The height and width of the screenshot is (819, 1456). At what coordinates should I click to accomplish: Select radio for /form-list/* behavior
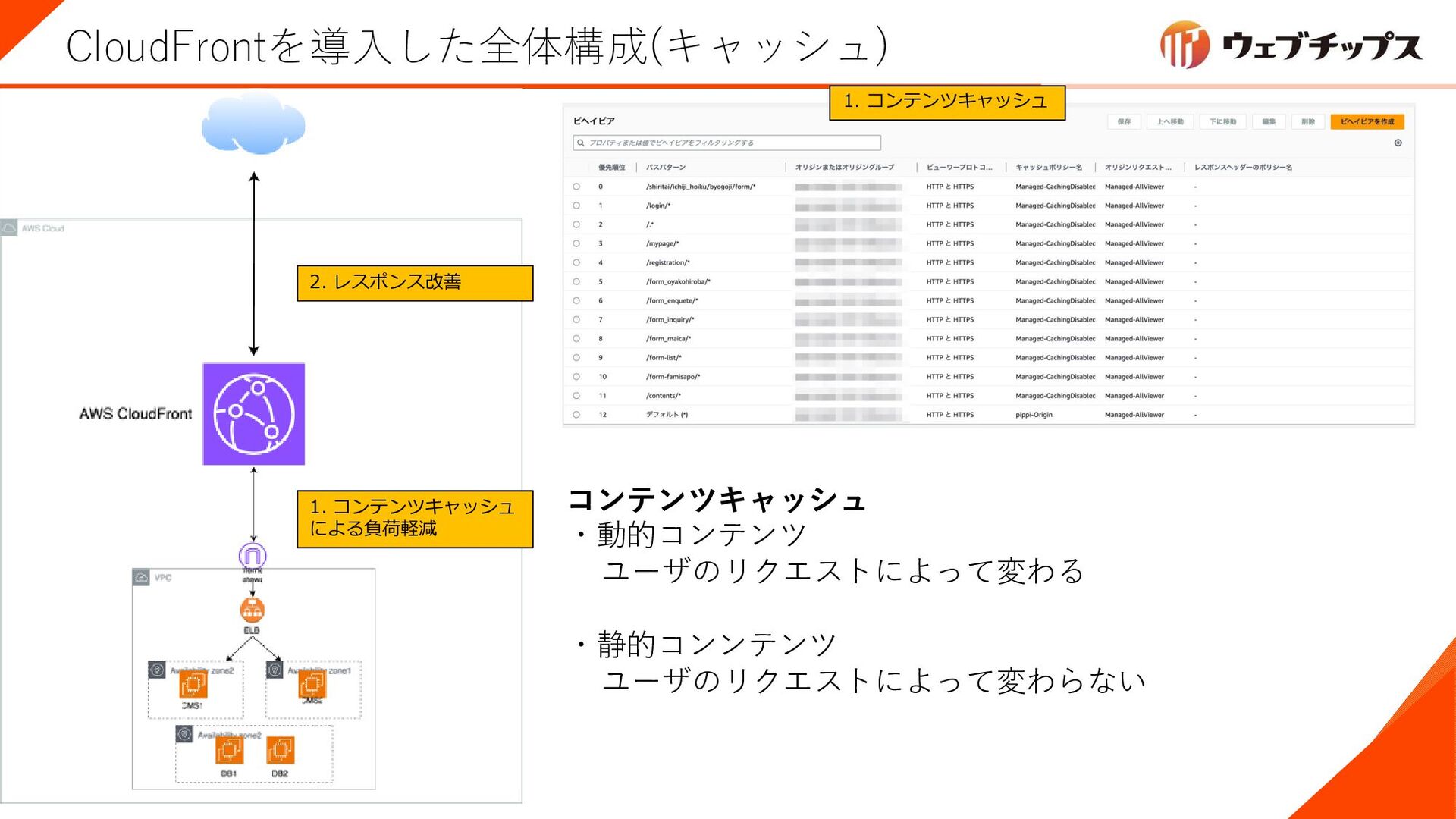[x=576, y=357]
